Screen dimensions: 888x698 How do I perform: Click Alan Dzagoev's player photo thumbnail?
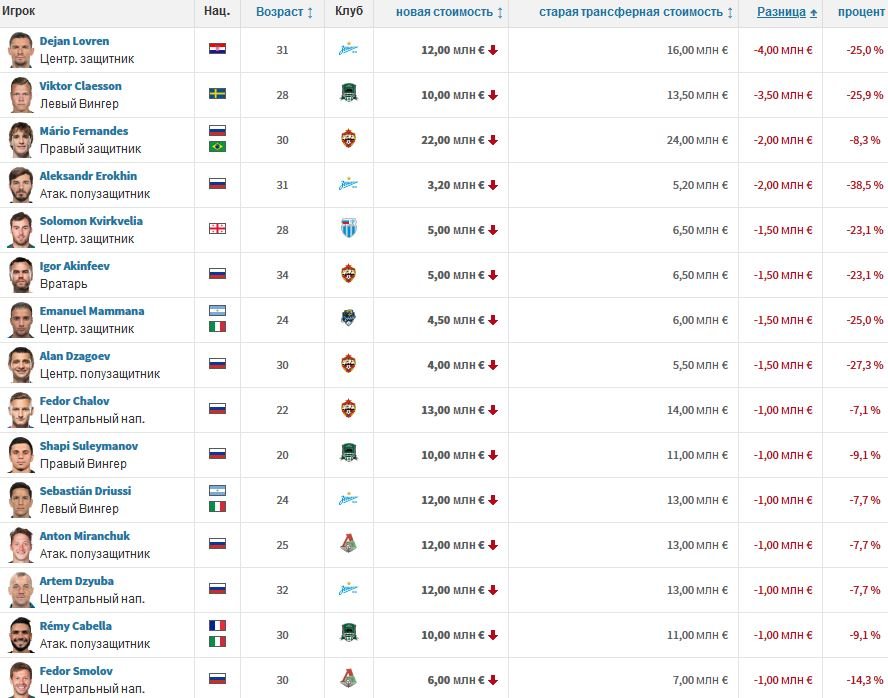[21, 365]
